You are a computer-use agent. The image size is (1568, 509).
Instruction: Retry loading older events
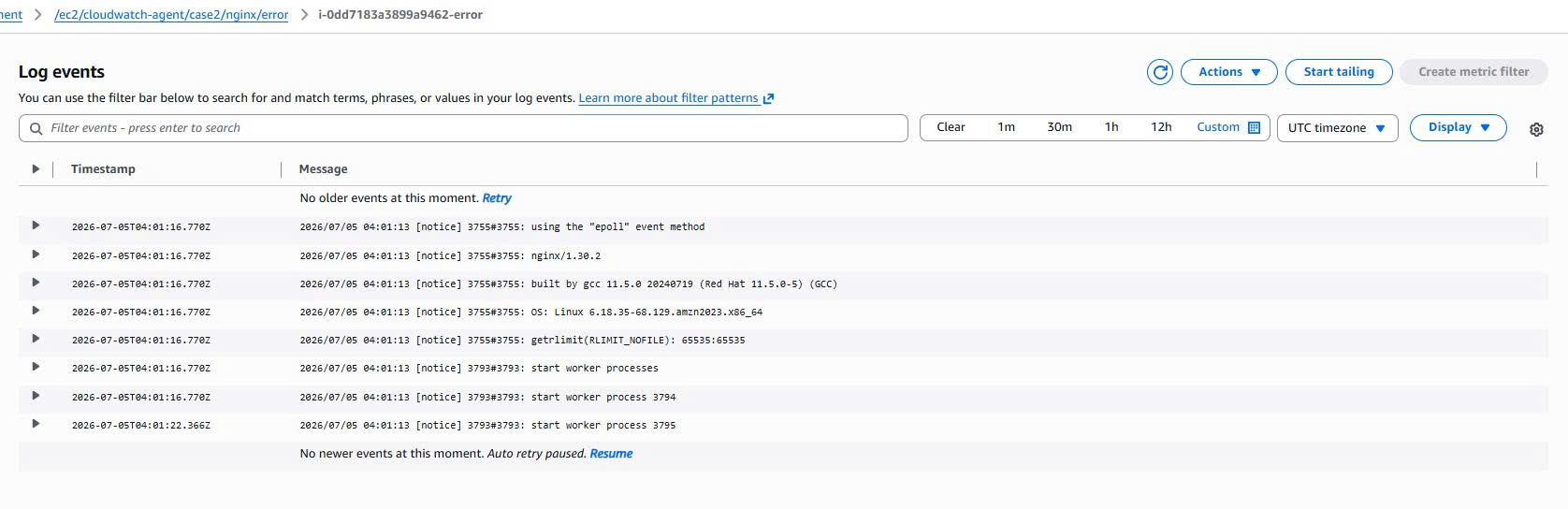[x=497, y=198]
